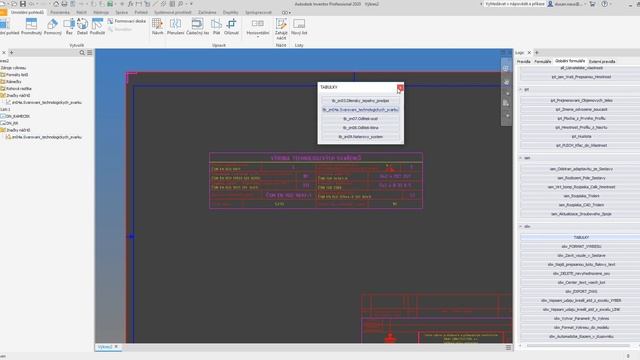This screenshot has width=640, height=360.
Task: Run the iam_Rozpiska_Trideni form
Action: point(581,196)
